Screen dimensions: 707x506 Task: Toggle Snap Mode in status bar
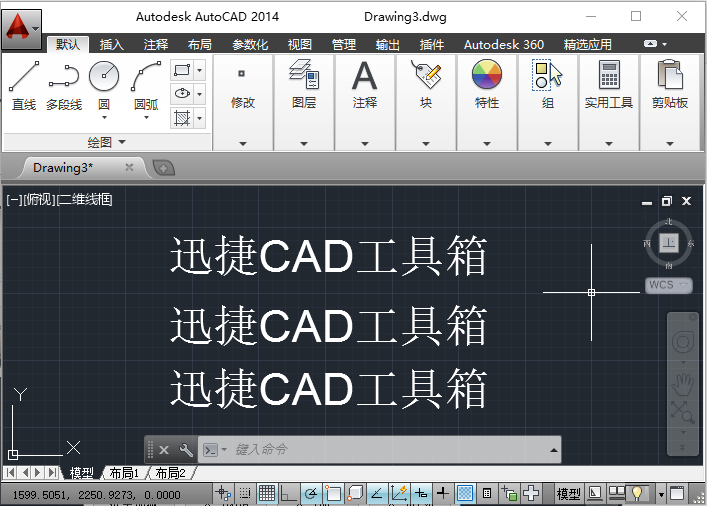245,493
